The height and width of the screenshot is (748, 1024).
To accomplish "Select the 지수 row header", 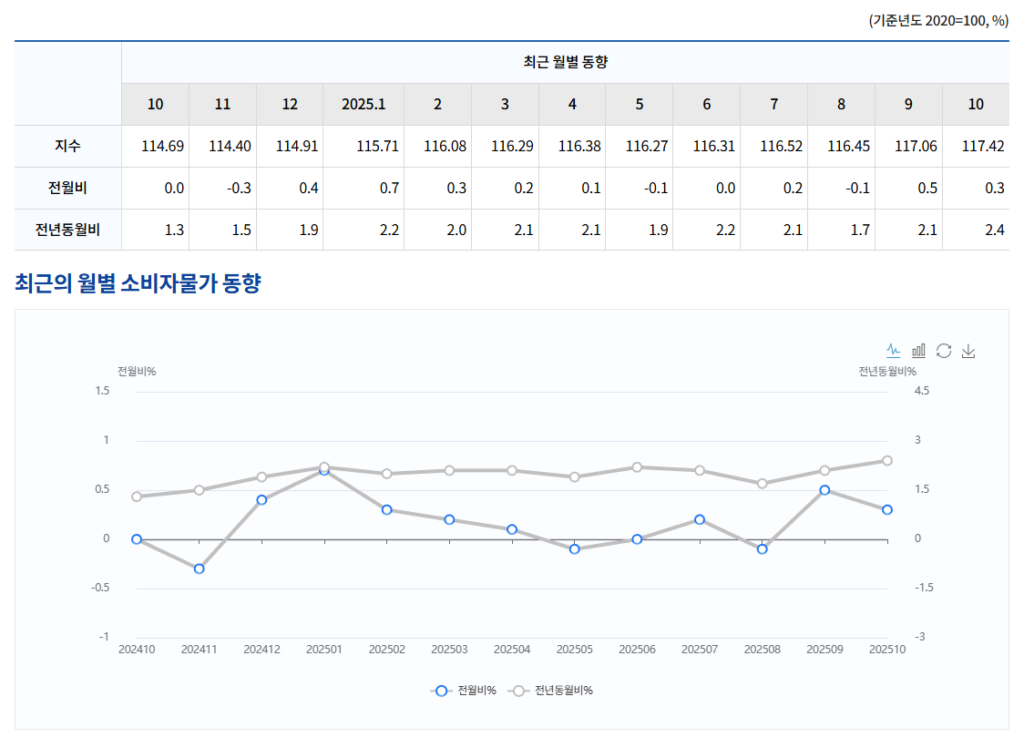I will tap(68, 146).
